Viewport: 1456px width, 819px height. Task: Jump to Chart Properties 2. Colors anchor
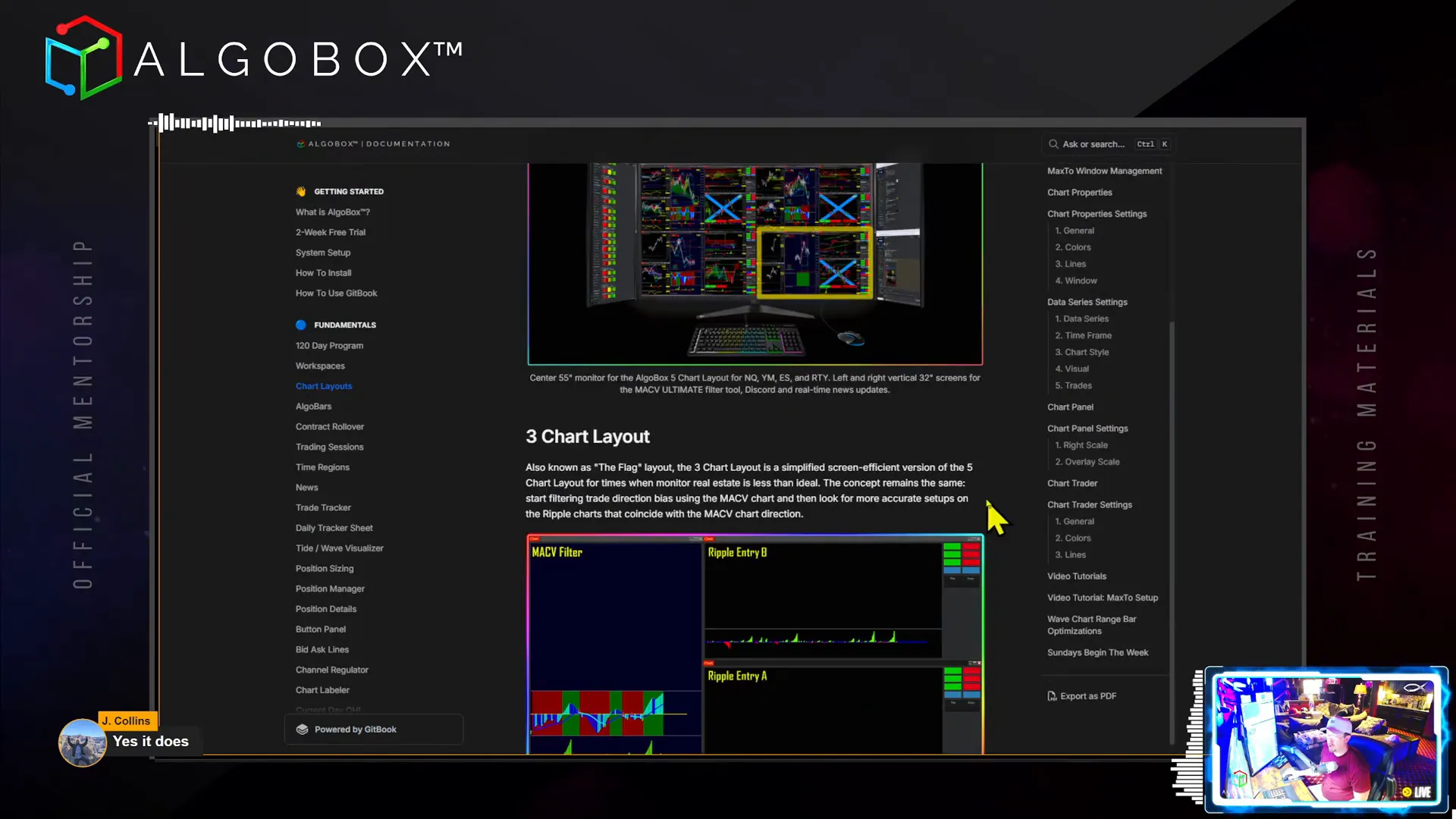pyautogui.click(x=1073, y=247)
